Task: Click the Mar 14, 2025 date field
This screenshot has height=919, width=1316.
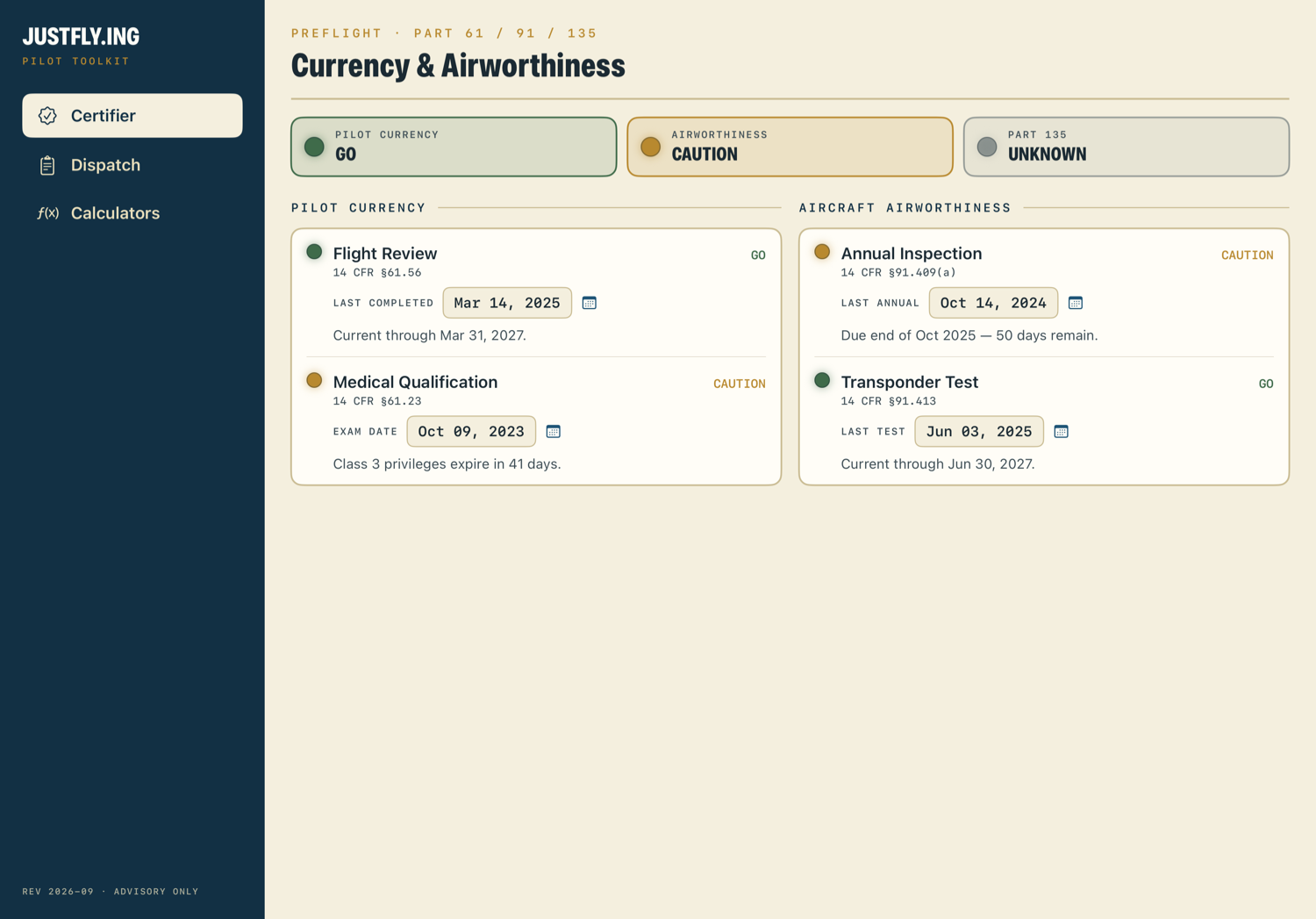Action: 507,303
